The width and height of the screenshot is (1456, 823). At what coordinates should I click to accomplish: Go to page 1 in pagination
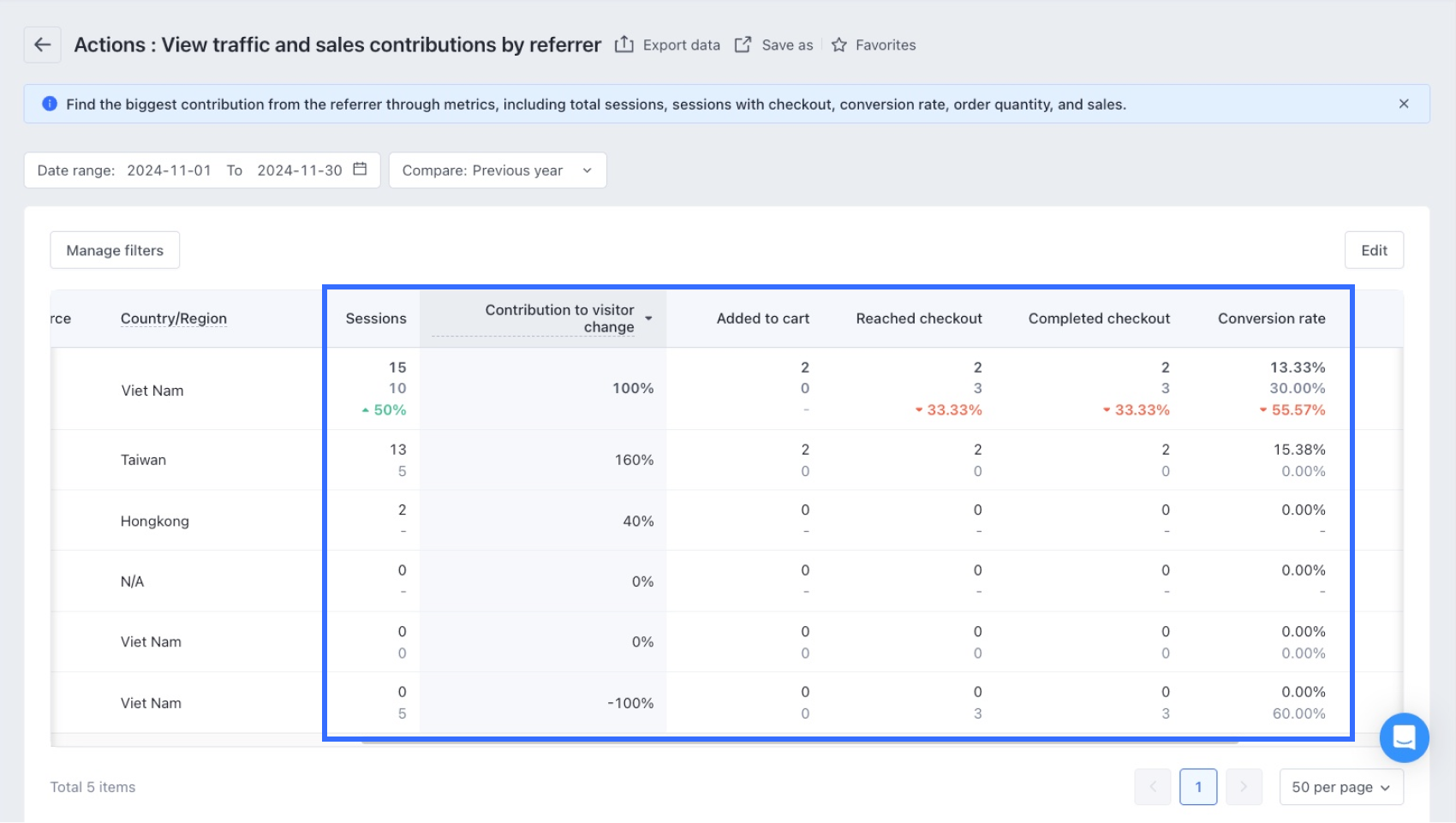1198,787
